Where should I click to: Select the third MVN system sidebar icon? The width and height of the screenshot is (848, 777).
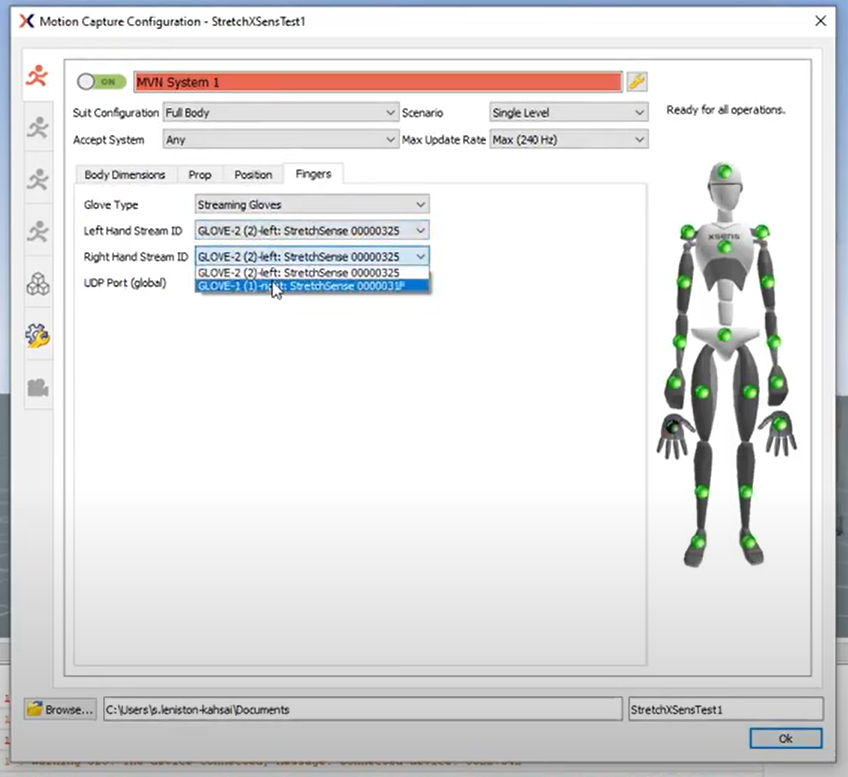(x=38, y=180)
